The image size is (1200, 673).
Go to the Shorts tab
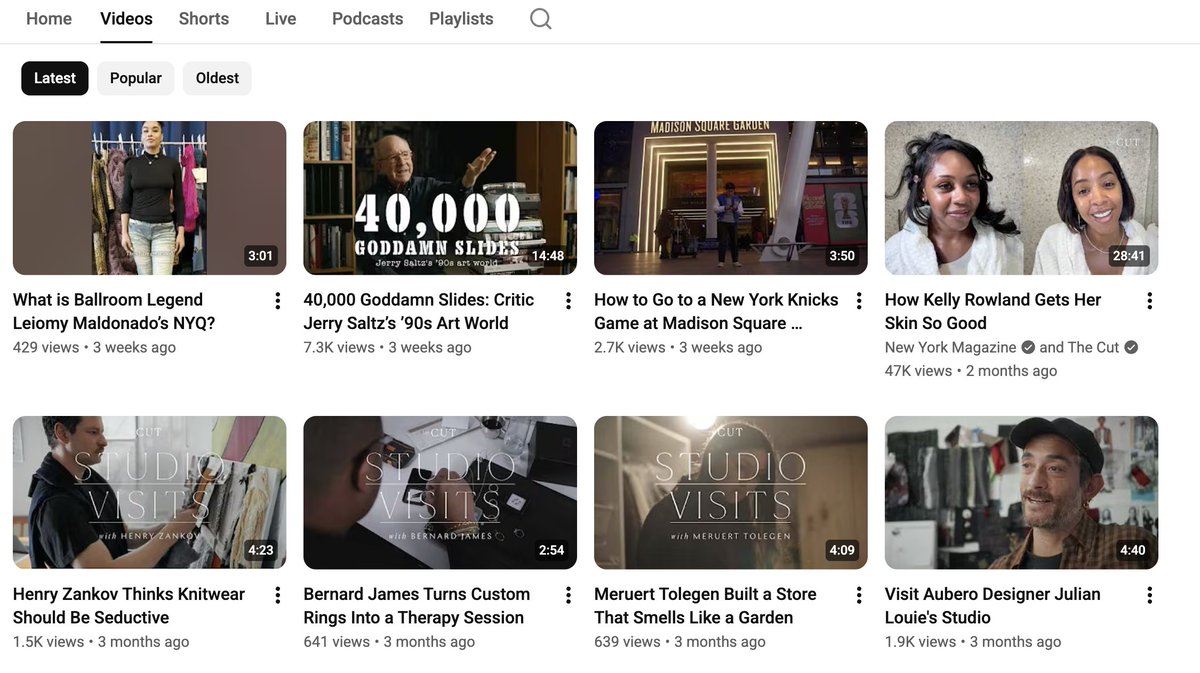click(x=204, y=19)
